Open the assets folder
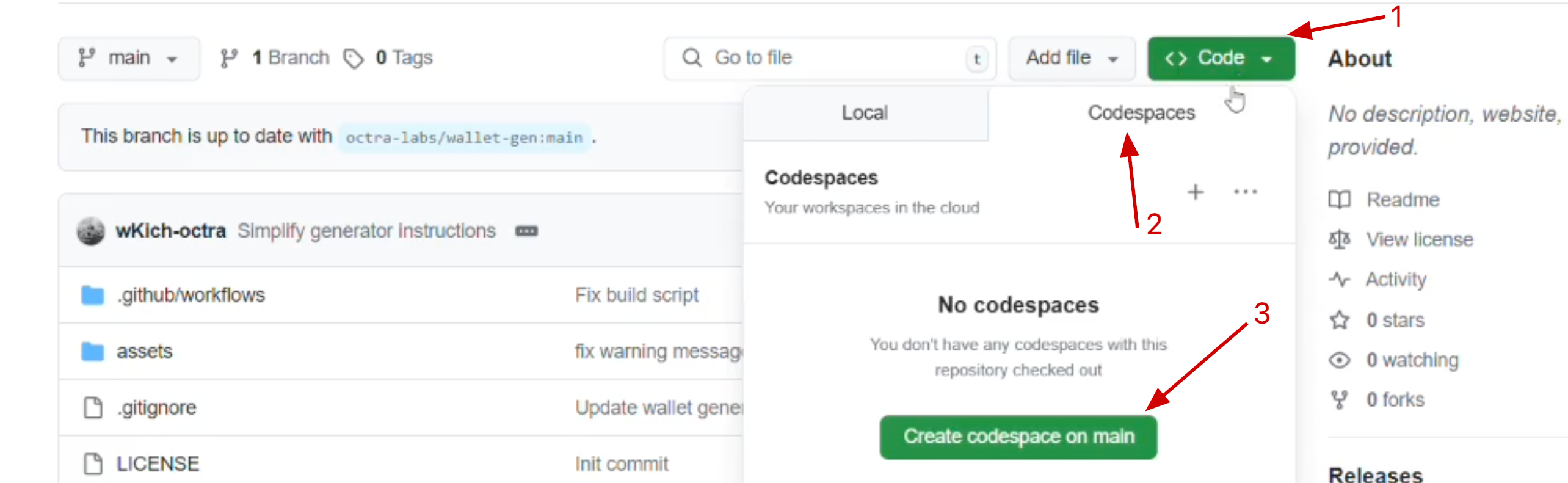Screen dimensions: 1568x483 click(145, 352)
